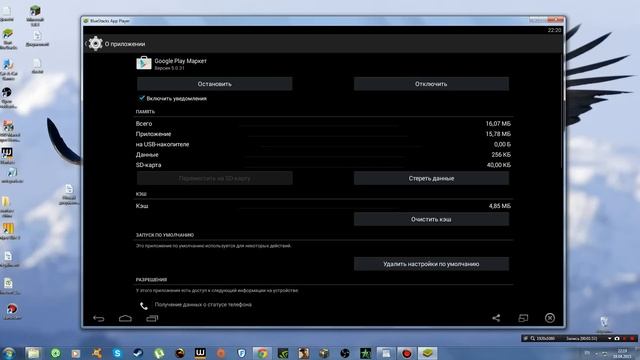The width and height of the screenshot is (640, 360).
Task: Click the 'Очистить кэш' button
Action: [x=431, y=219]
